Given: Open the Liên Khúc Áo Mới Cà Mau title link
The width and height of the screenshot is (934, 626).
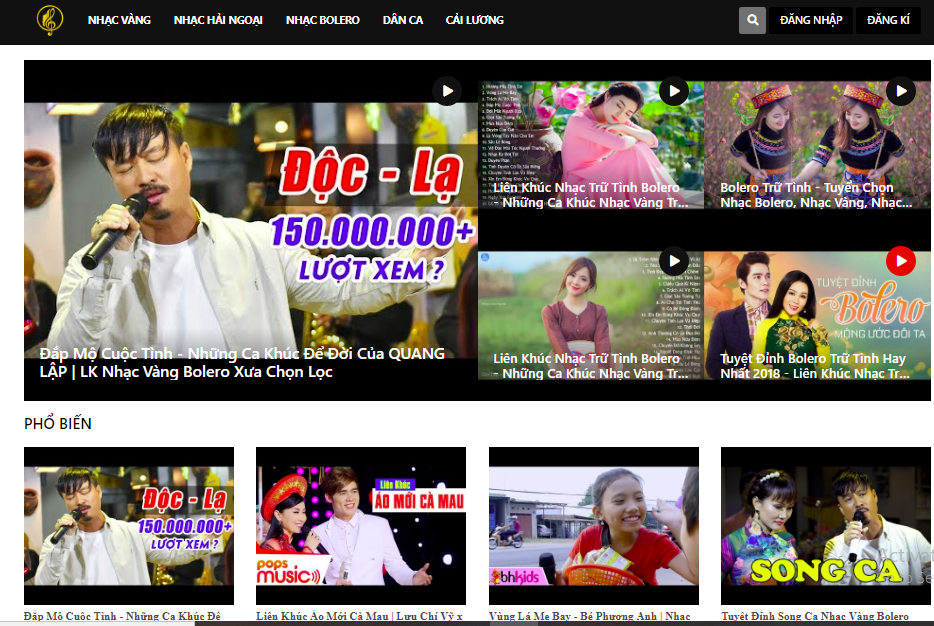Looking at the screenshot, I should coord(360,617).
